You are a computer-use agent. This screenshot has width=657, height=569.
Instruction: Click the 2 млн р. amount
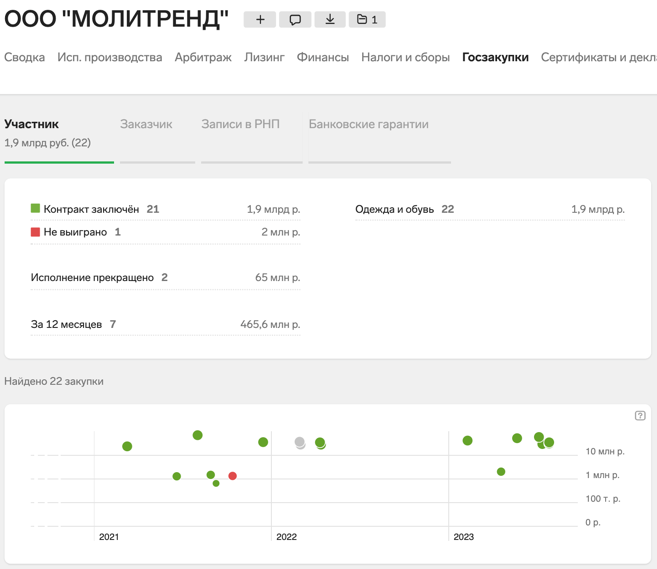pos(281,232)
